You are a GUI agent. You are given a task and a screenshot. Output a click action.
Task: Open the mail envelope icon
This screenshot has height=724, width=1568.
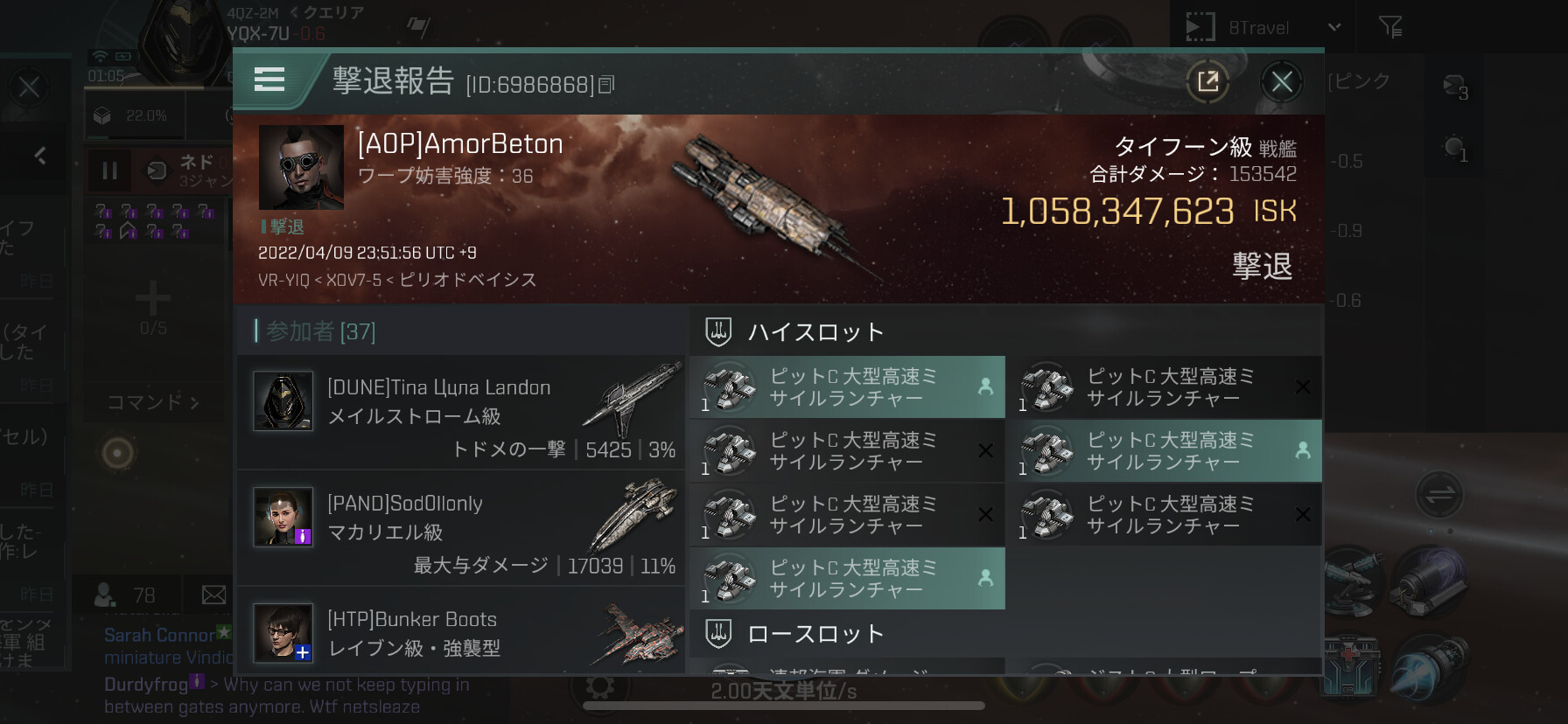point(214,595)
